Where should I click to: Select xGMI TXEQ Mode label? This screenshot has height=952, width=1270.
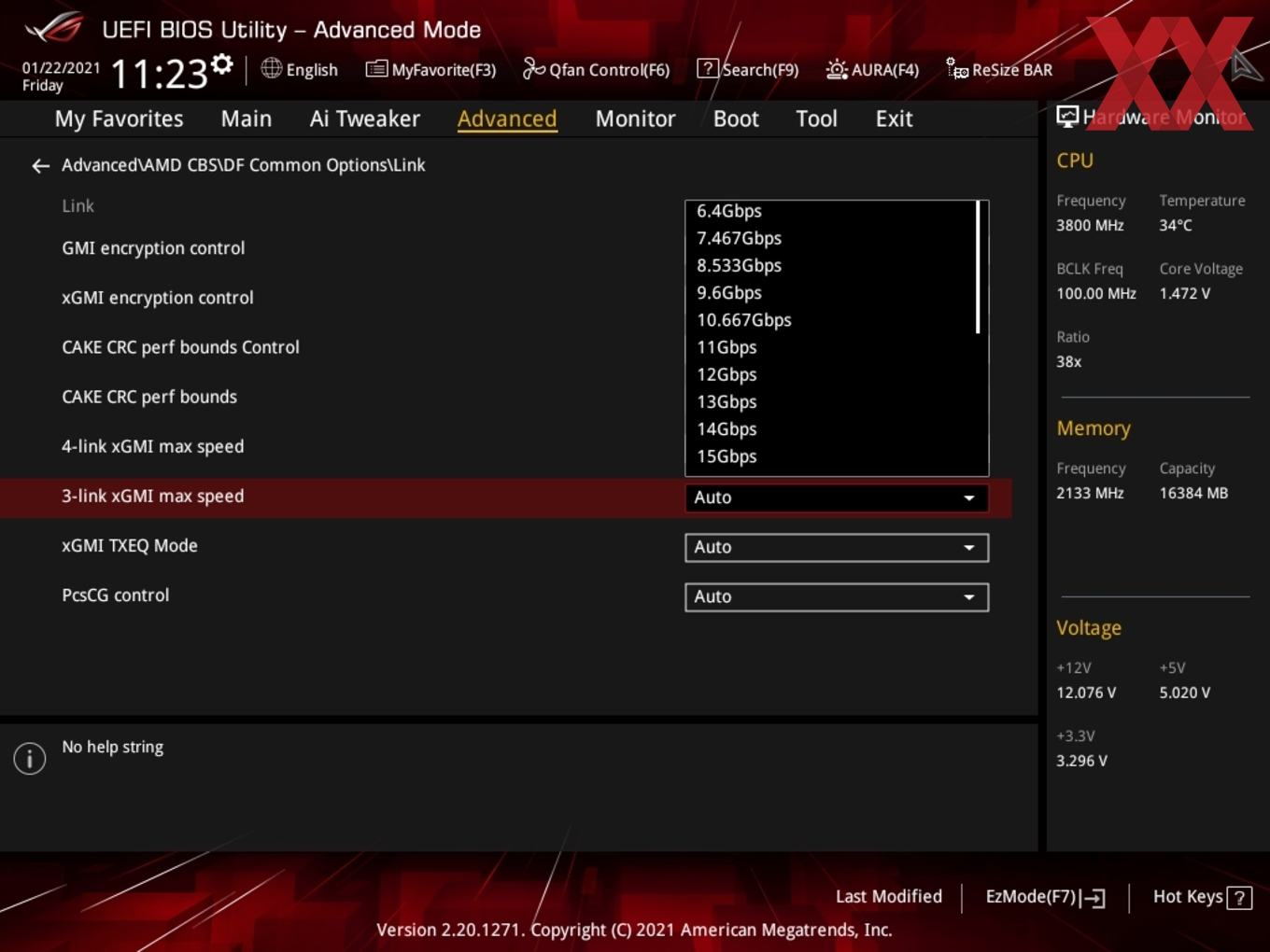click(x=130, y=546)
